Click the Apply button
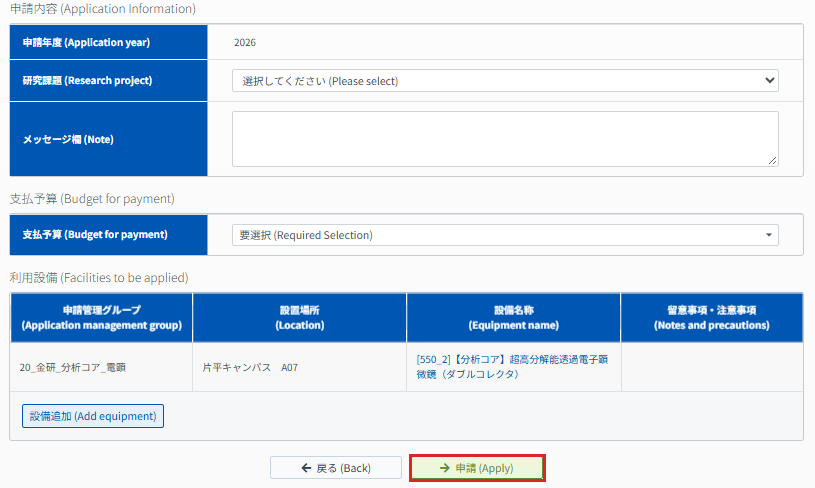 click(477, 468)
